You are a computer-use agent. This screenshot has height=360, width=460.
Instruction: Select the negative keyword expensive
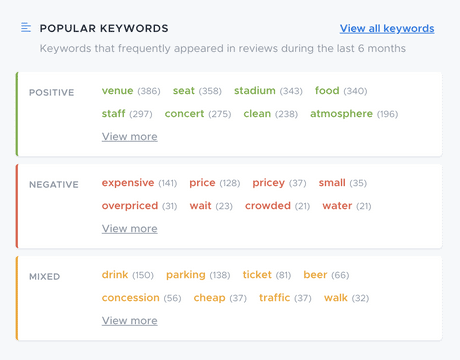pos(128,183)
